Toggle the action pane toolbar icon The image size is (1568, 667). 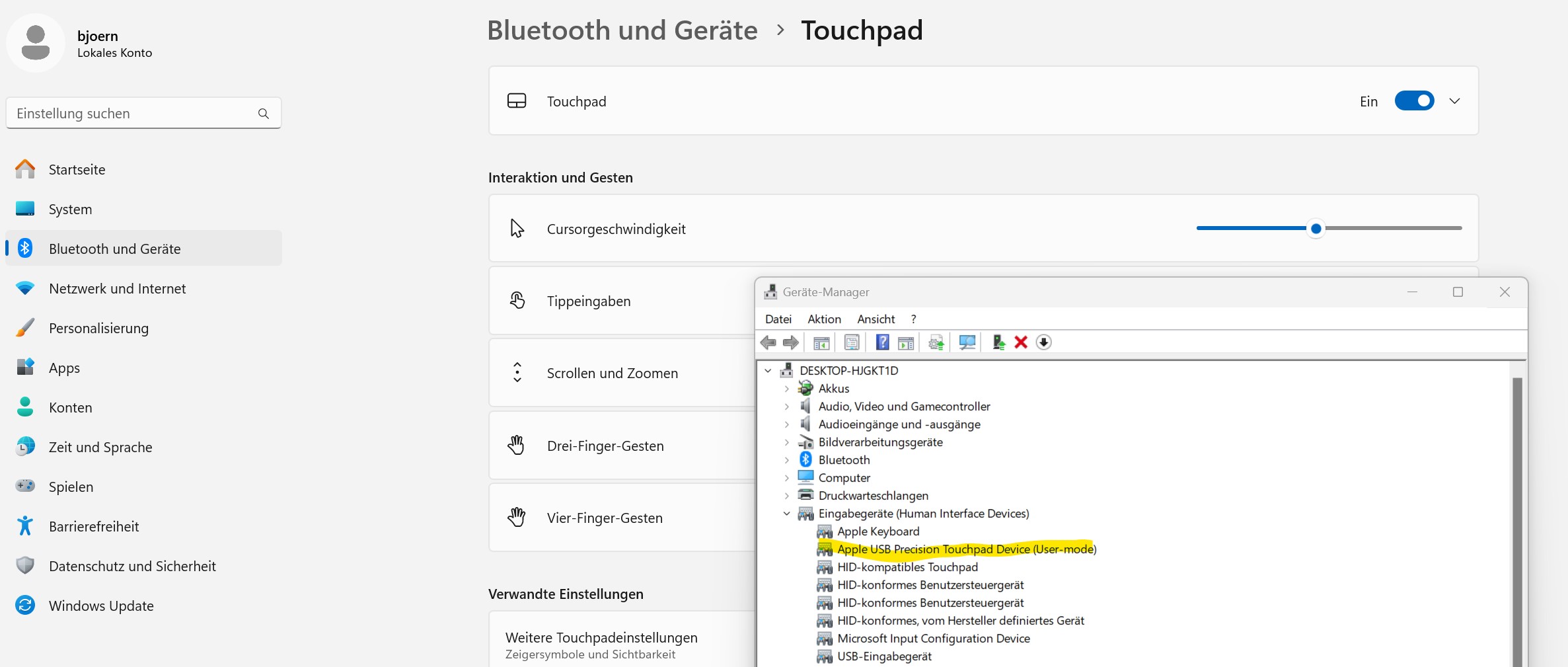tap(906, 342)
